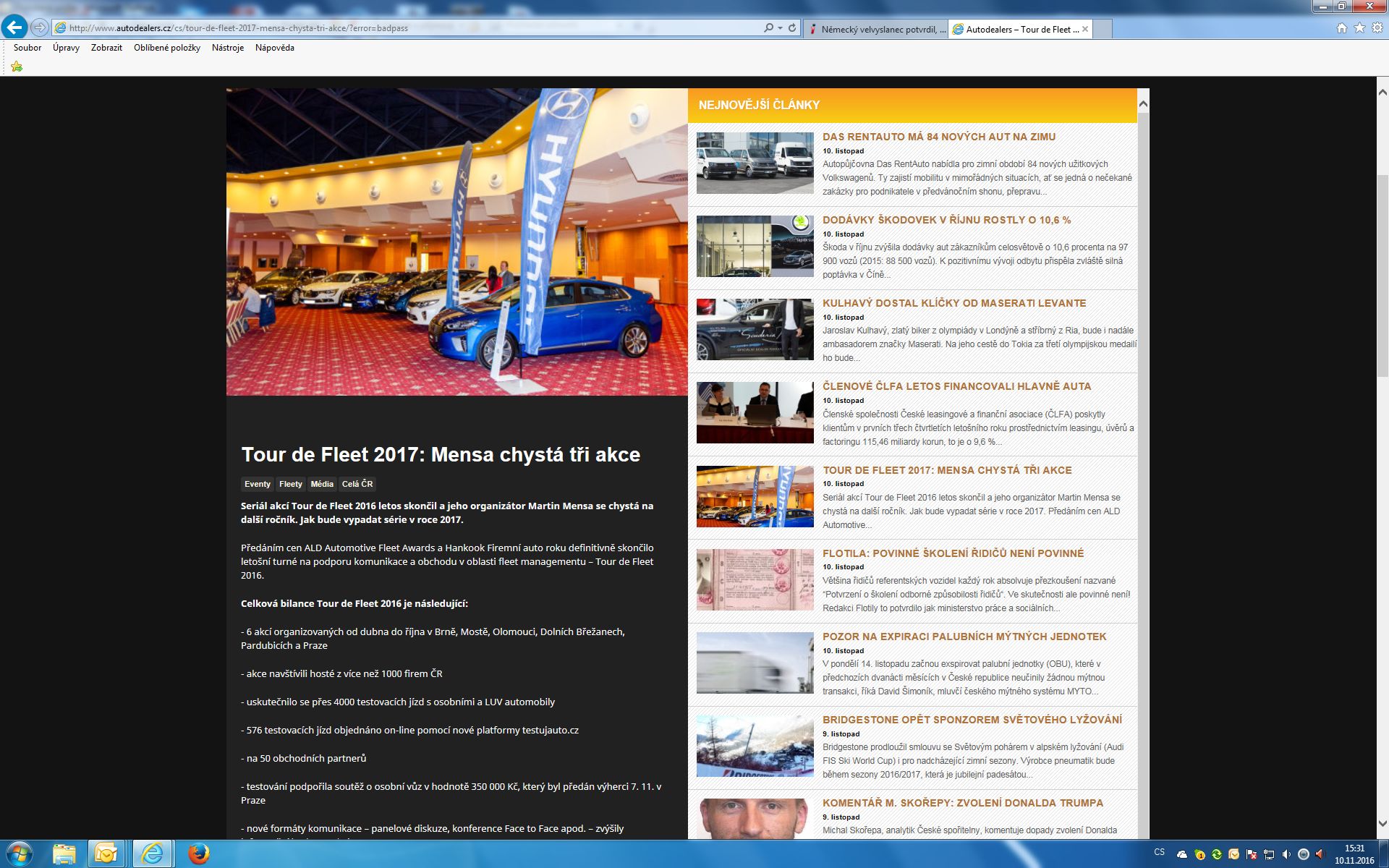Click the CS language indicator
The width and height of the screenshot is (1389, 868).
tap(1160, 852)
